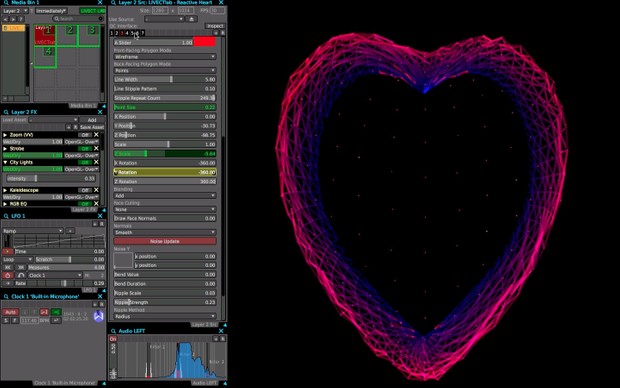Select media bin cell 2
This screenshot has width=620, height=388.
click(x=68, y=35)
